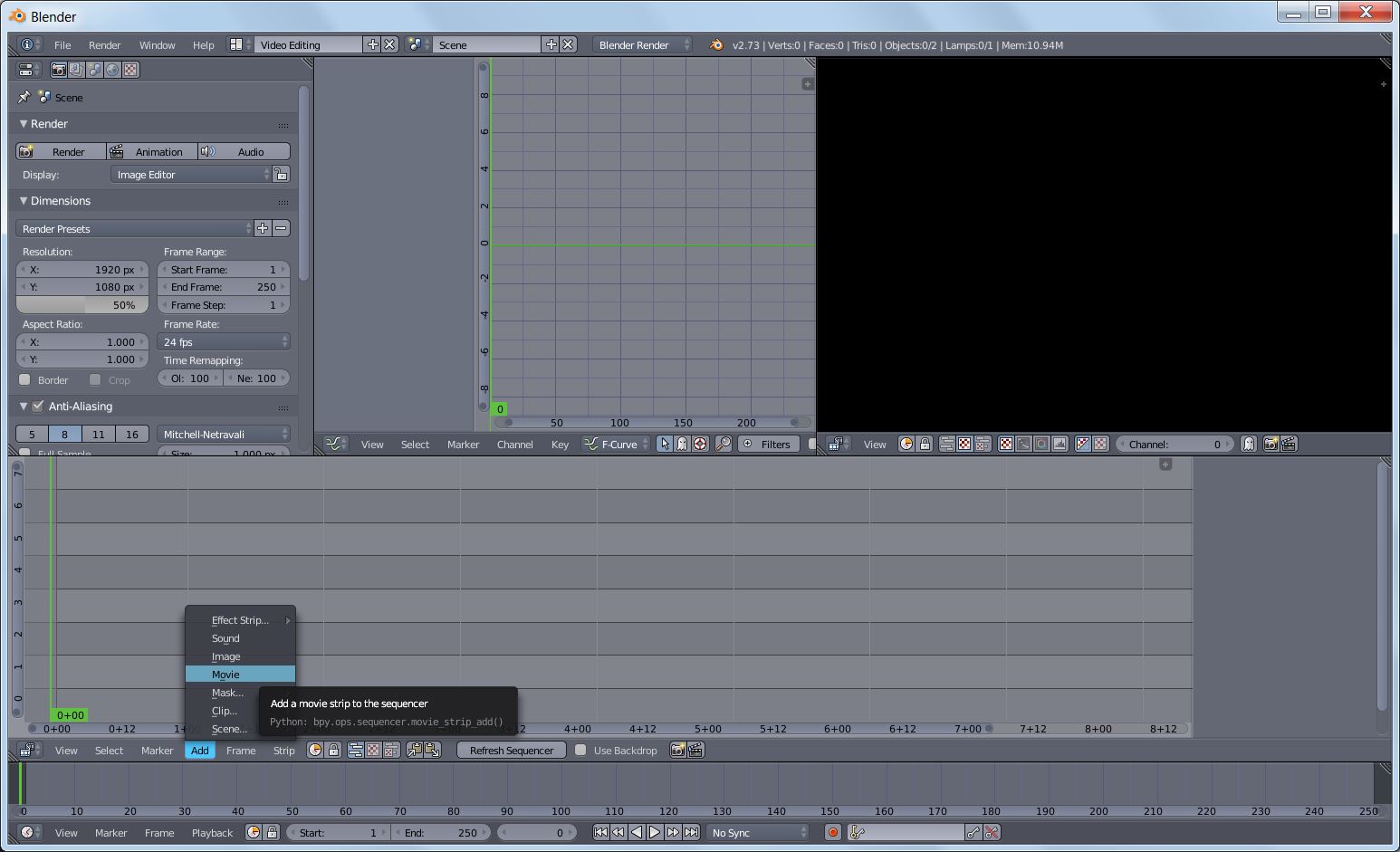Open the F-Curve mode dropdown
This screenshot has width=1400, height=852.
click(x=616, y=444)
